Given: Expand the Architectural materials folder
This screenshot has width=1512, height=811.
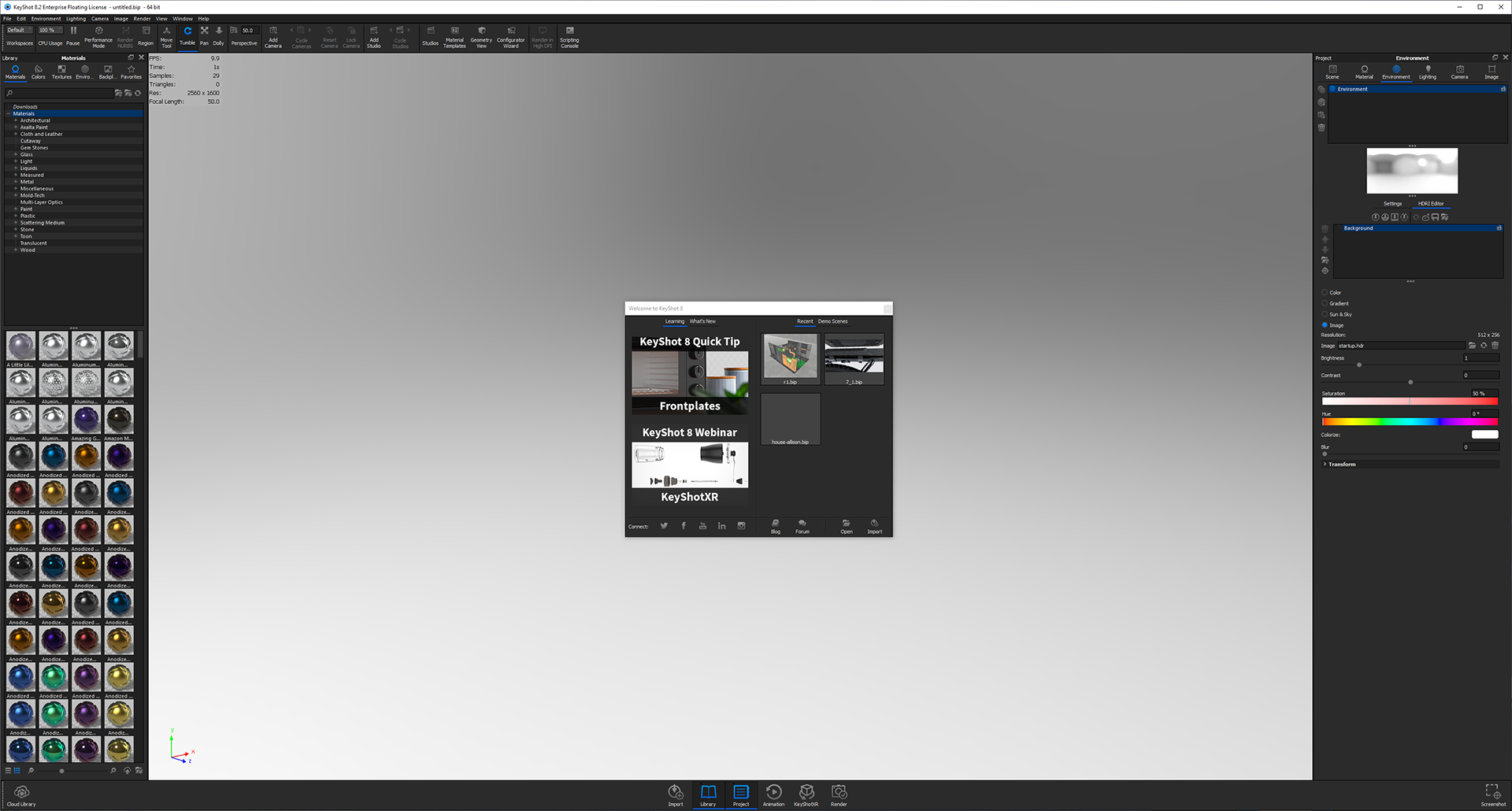Looking at the screenshot, I should [x=16, y=120].
